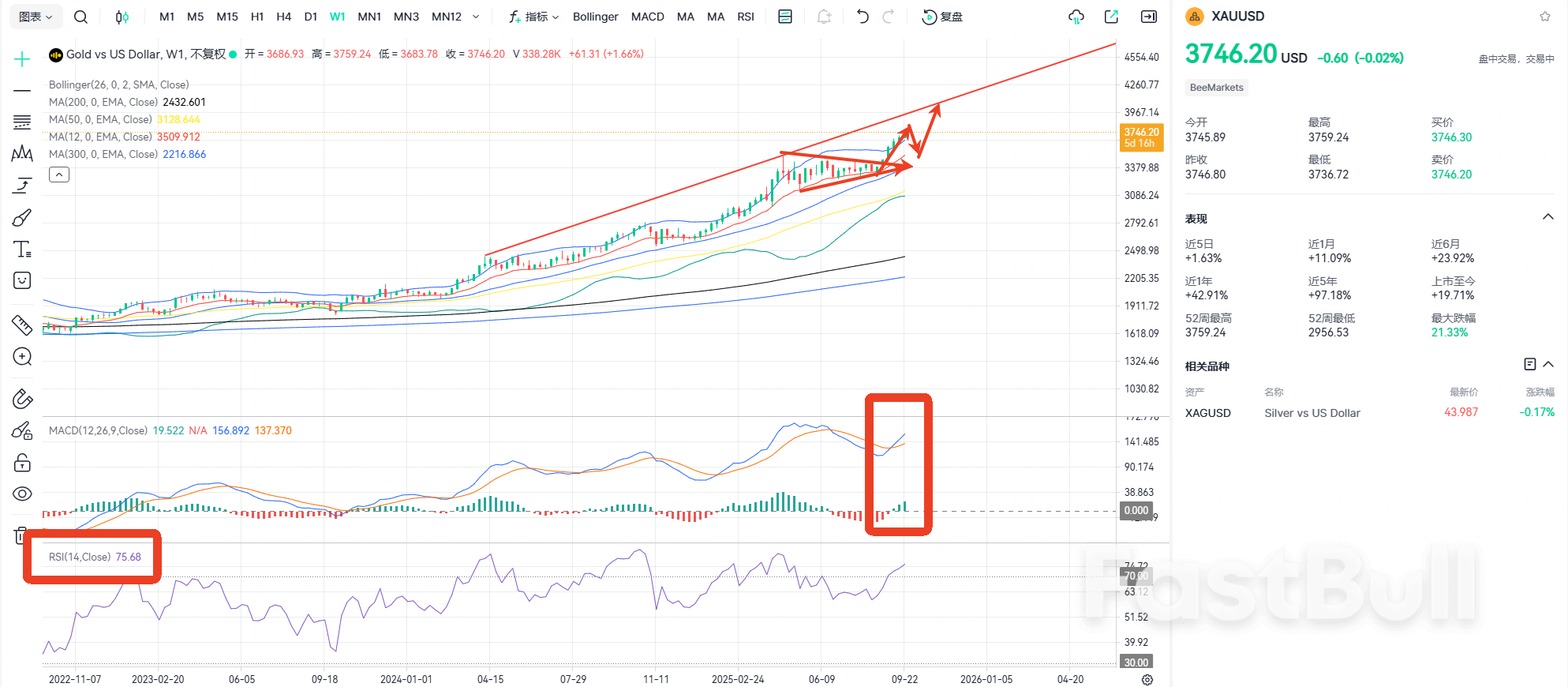Screen dimensions: 1568x687
Task: Switch to the D1 timeframe
Action: pos(310,17)
